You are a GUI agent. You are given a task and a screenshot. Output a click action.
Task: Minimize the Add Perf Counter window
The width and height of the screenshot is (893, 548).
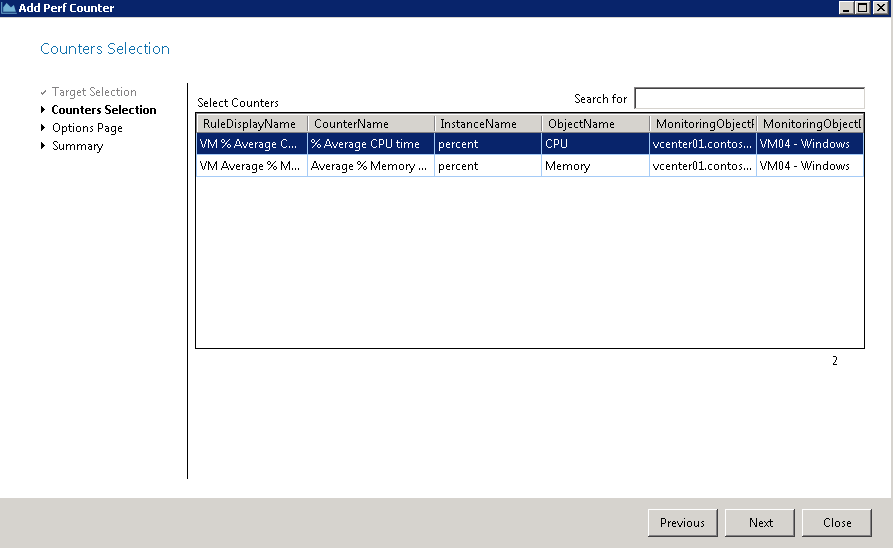(846, 8)
